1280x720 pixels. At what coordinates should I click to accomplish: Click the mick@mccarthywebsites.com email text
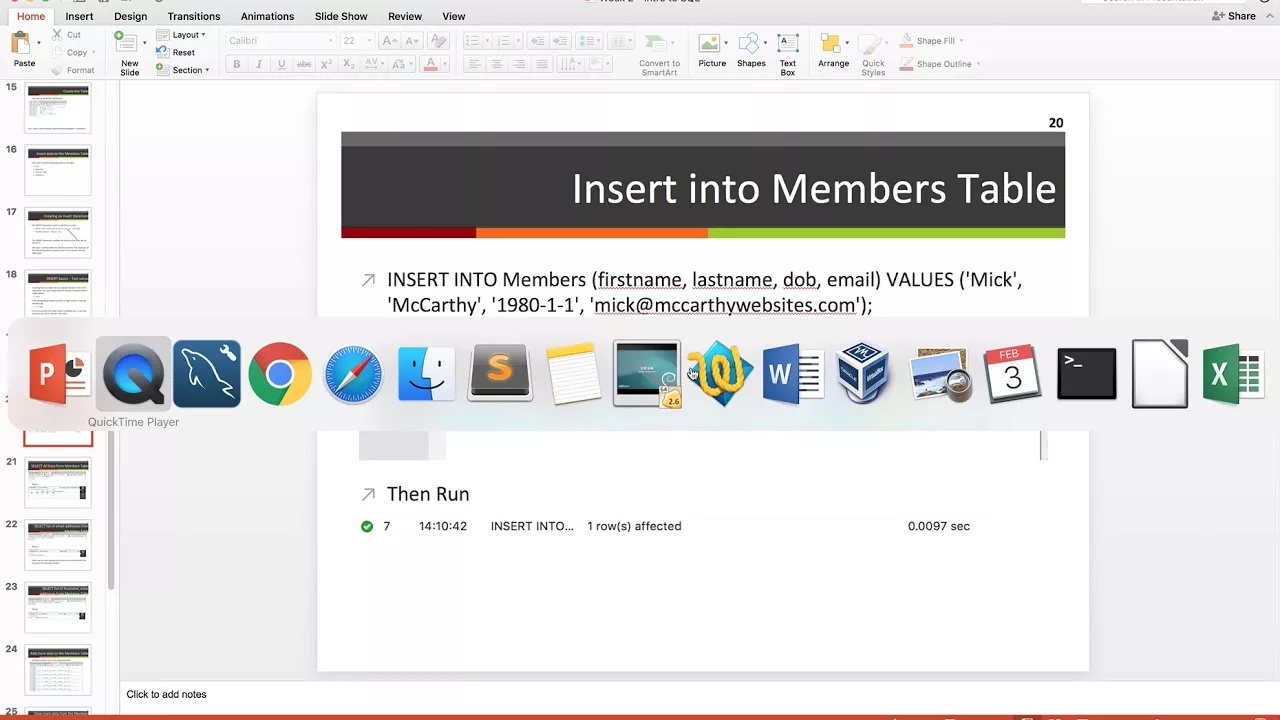coord(727,306)
